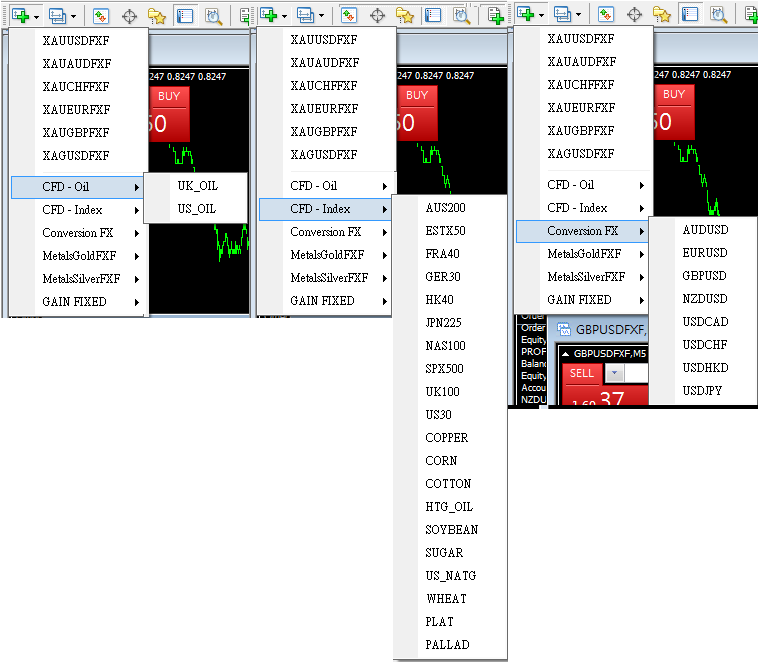
Task: Select AUDUSD in the Conversion FX submenu
Action: tap(705, 230)
